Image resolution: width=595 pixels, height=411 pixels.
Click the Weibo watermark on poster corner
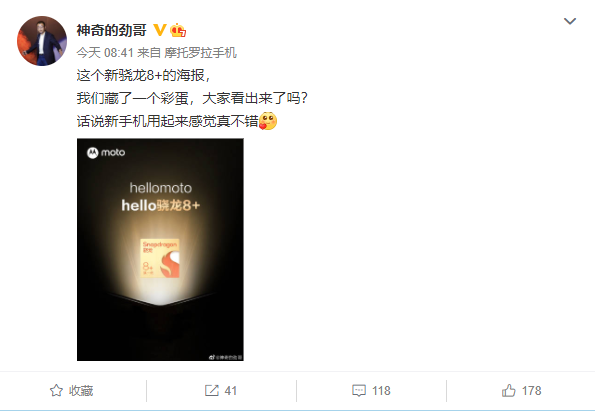click(225, 357)
